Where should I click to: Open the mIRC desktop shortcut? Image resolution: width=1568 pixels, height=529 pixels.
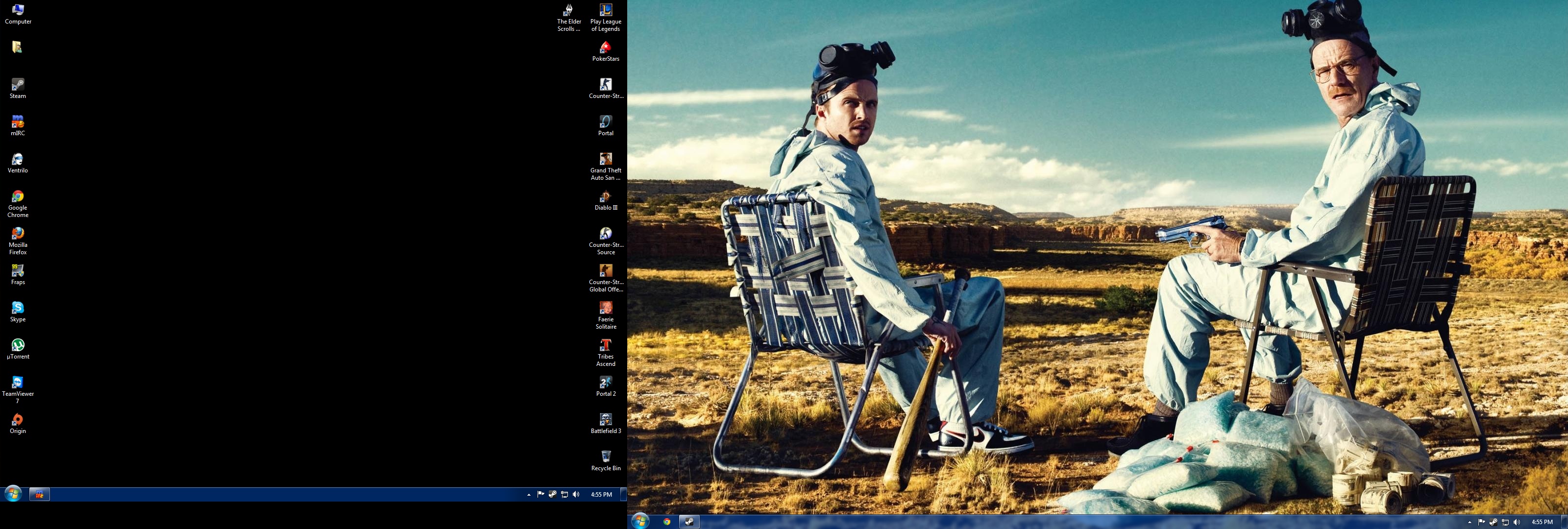click(x=18, y=125)
